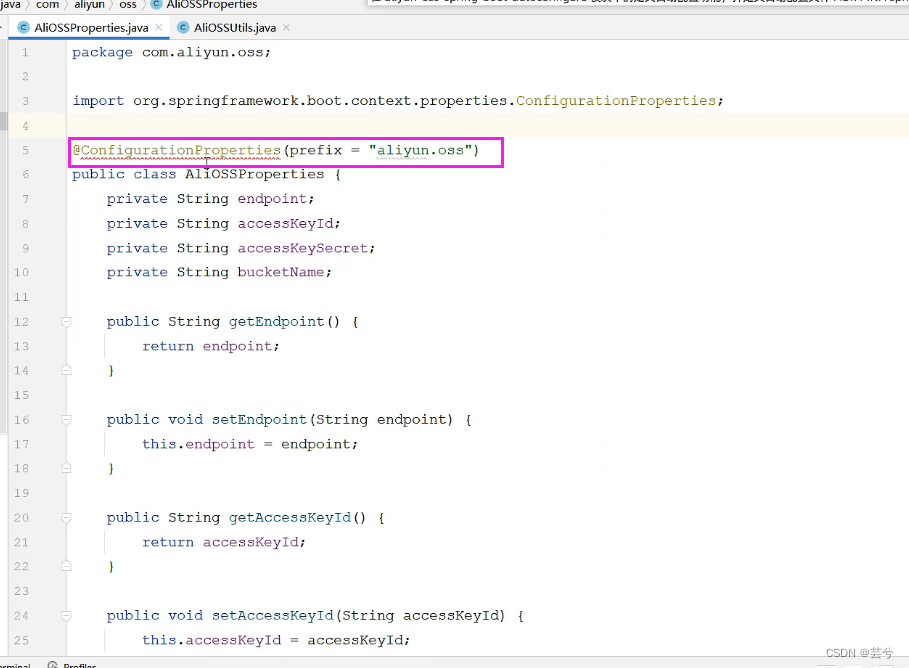Click the bucketName field on line 10
This screenshot has width=909, height=668.
(x=281, y=272)
